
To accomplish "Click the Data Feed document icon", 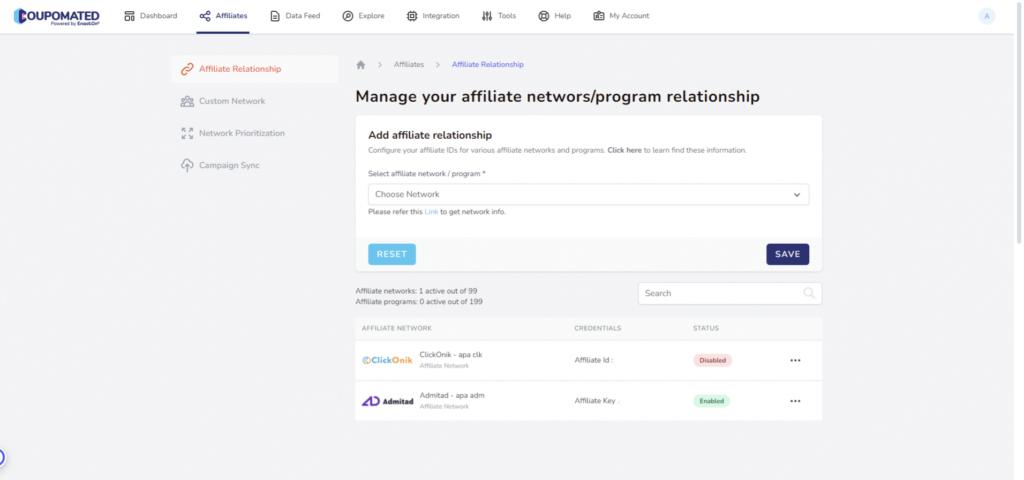I will point(275,16).
